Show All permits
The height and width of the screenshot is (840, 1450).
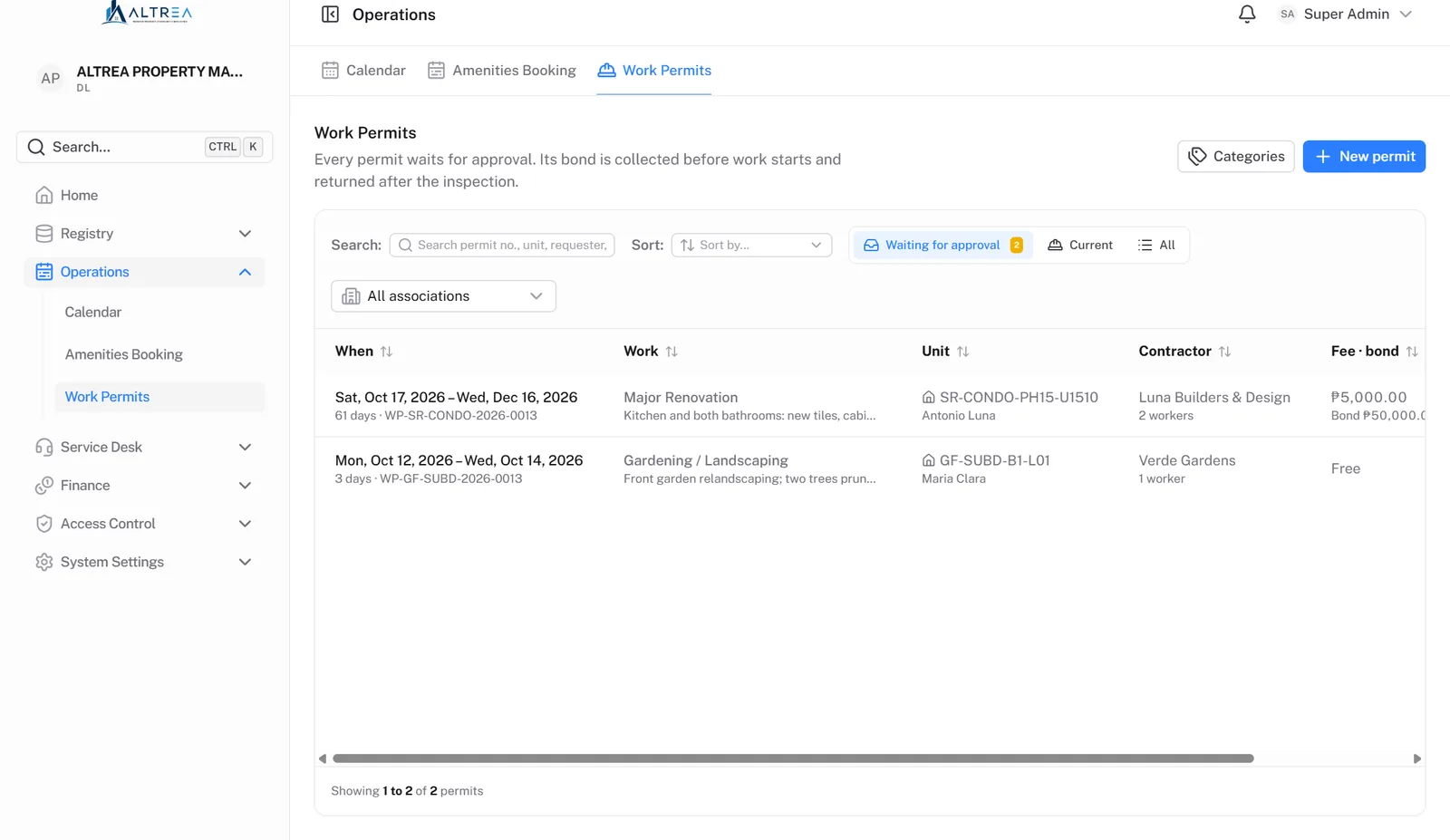point(1156,246)
